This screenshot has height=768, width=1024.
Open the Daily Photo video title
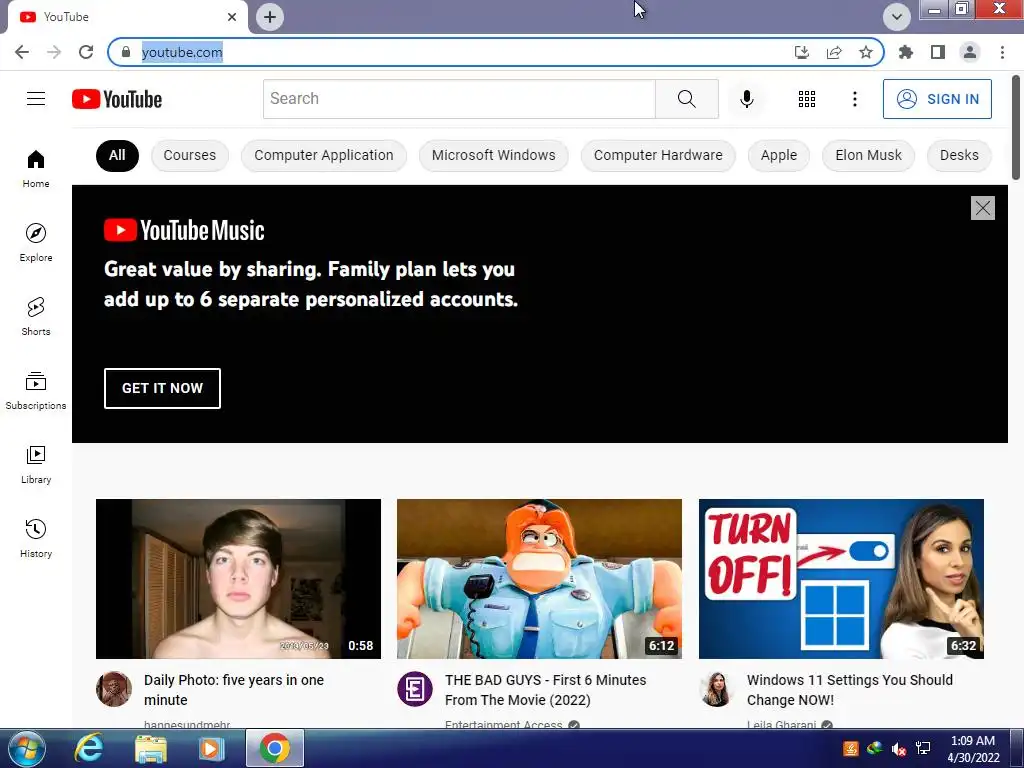234,690
